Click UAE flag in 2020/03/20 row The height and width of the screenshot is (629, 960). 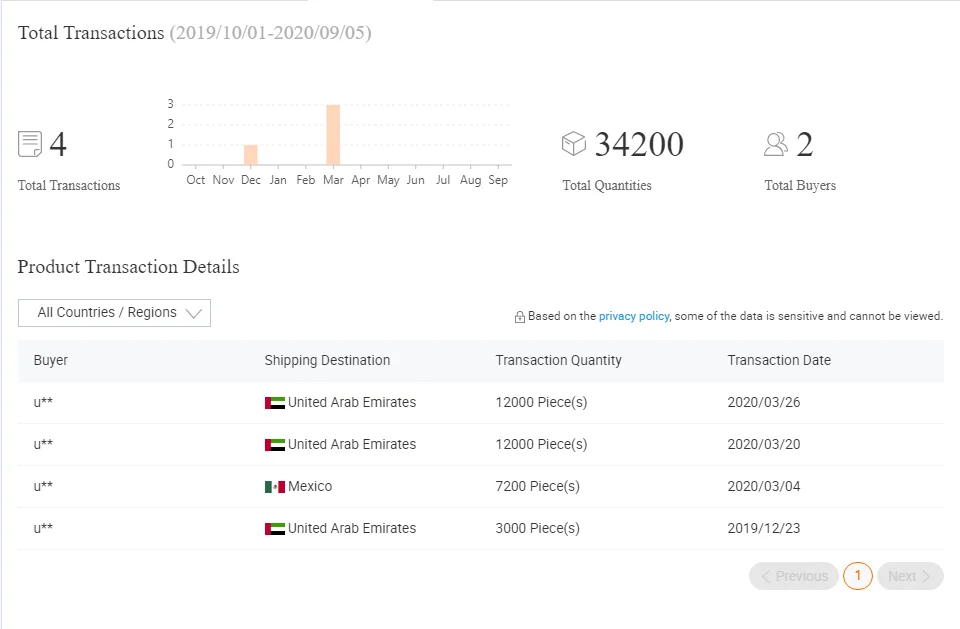pos(274,445)
